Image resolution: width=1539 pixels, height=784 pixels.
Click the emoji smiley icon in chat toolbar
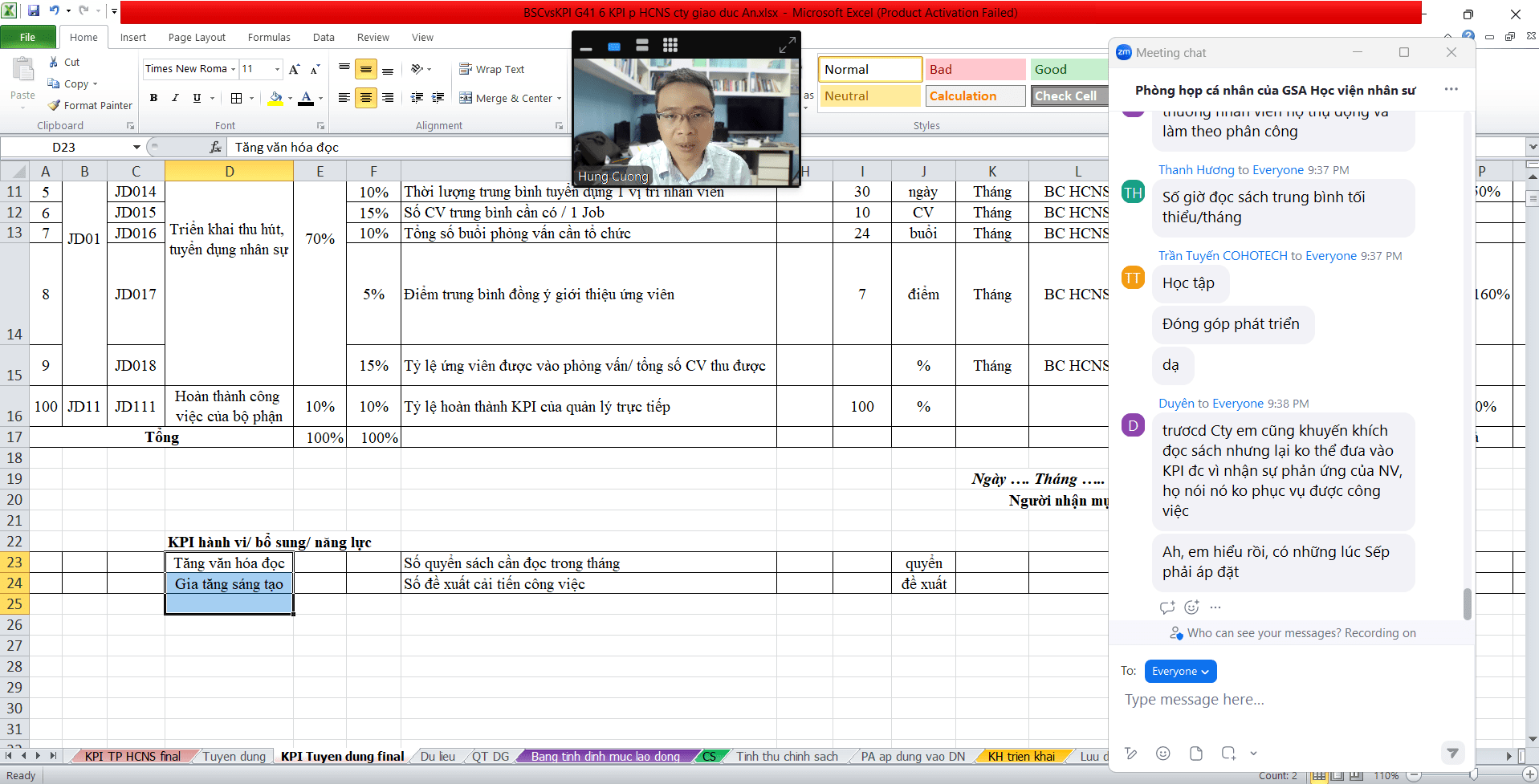click(x=1162, y=753)
